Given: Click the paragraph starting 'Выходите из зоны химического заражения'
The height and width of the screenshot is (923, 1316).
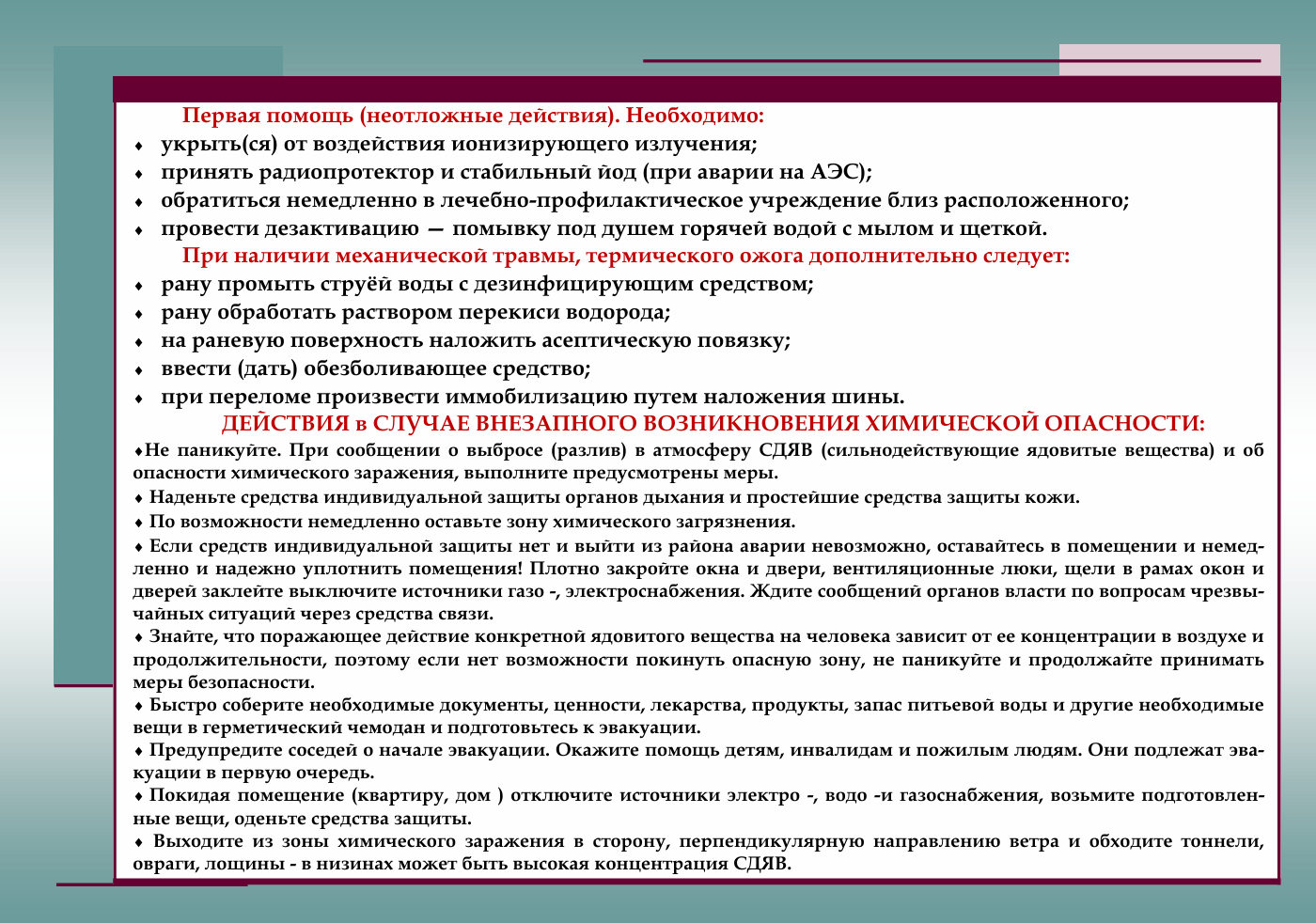Looking at the screenshot, I should click(698, 852).
